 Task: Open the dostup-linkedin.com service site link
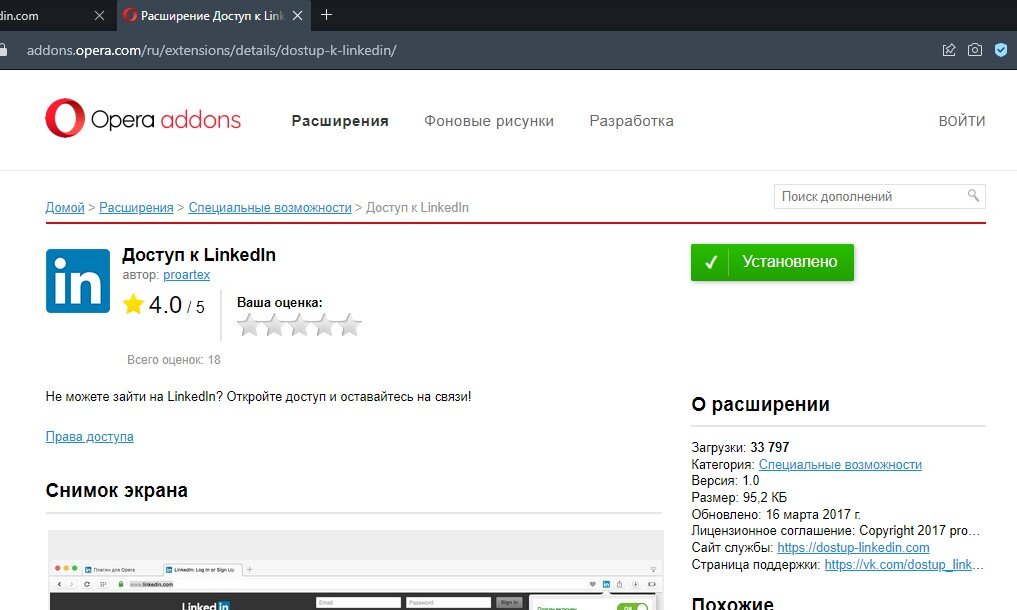853,548
